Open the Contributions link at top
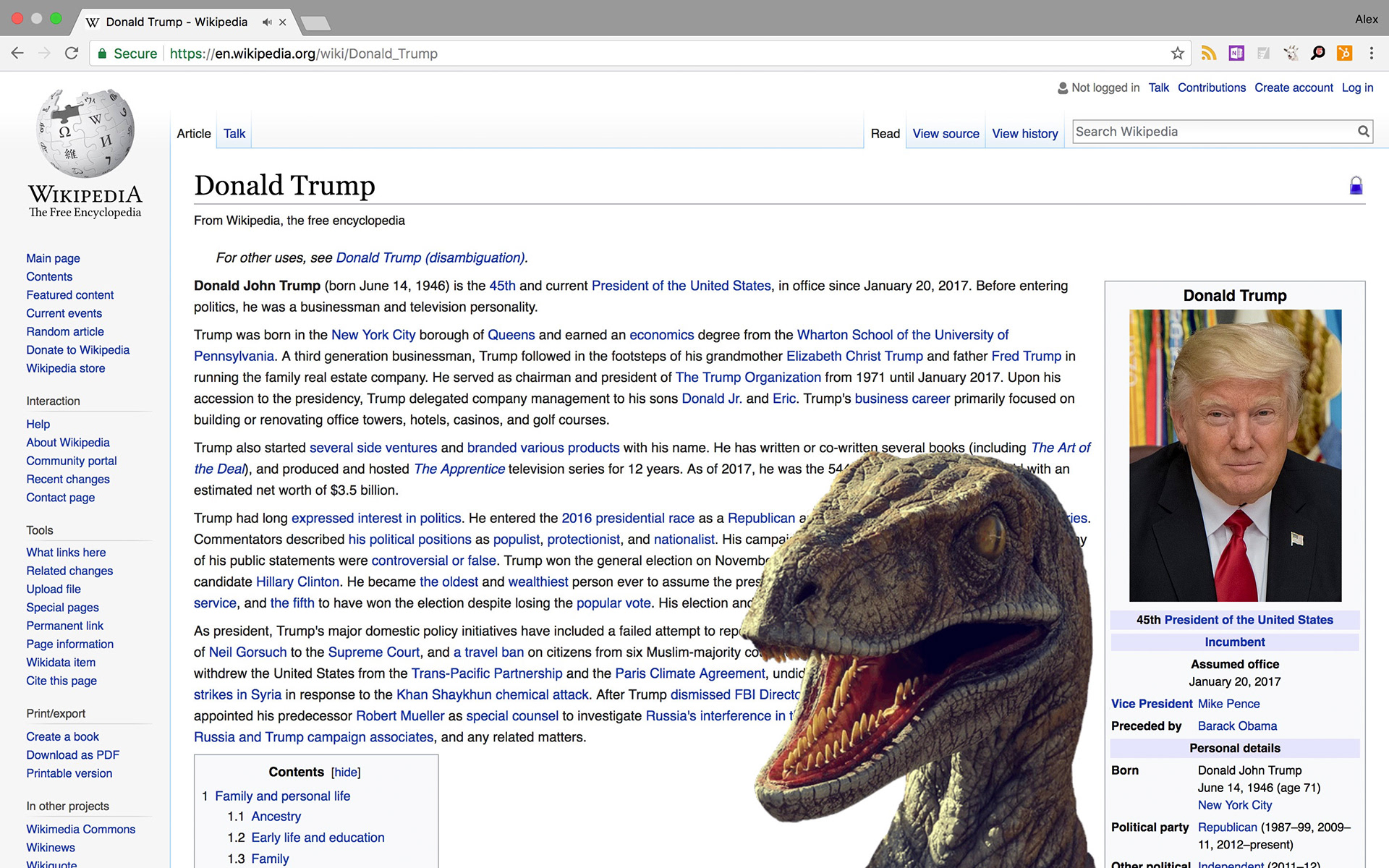The image size is (1389, 868). [x=1212, y=88]
